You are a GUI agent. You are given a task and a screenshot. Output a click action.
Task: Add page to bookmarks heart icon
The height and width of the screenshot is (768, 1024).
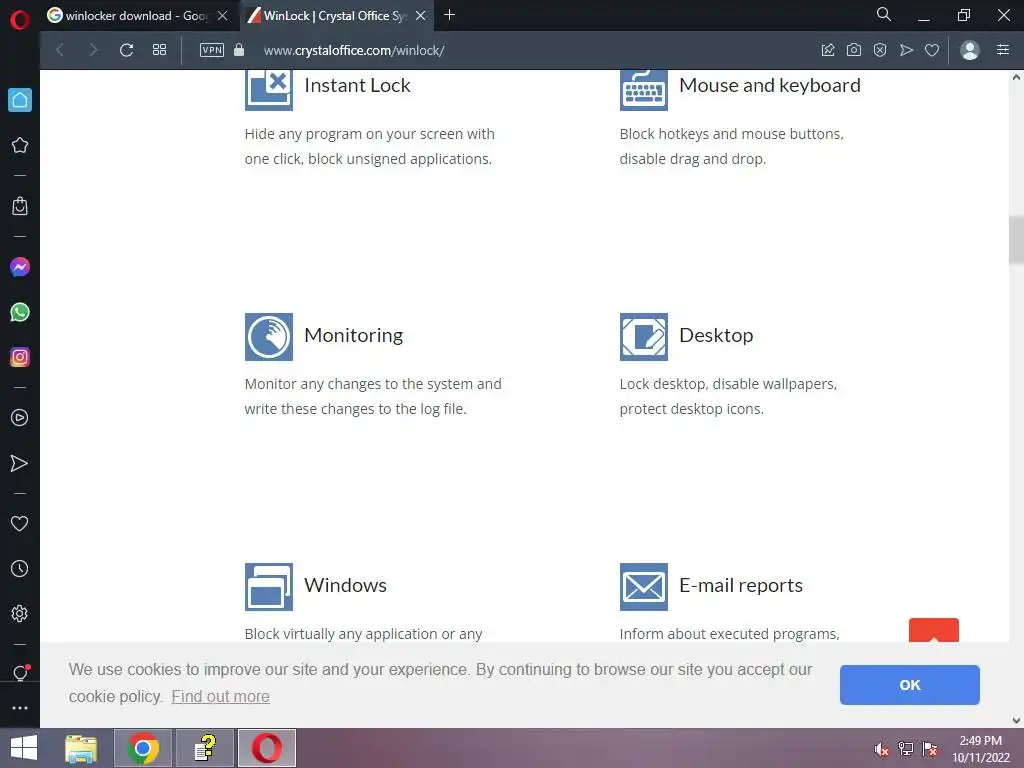click(x=932, y=50)
